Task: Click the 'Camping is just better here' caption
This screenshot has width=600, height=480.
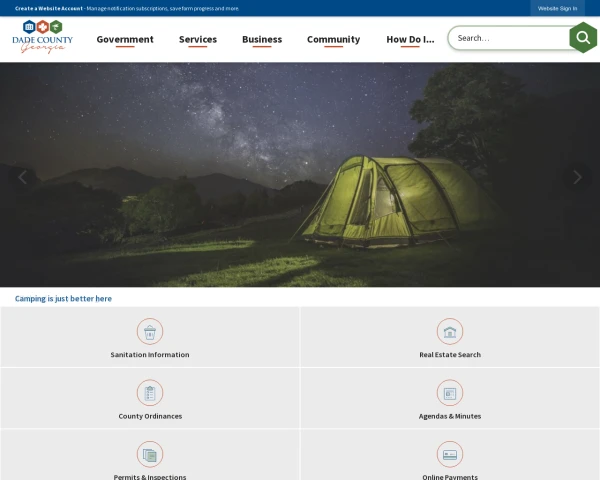Action: 64,299
